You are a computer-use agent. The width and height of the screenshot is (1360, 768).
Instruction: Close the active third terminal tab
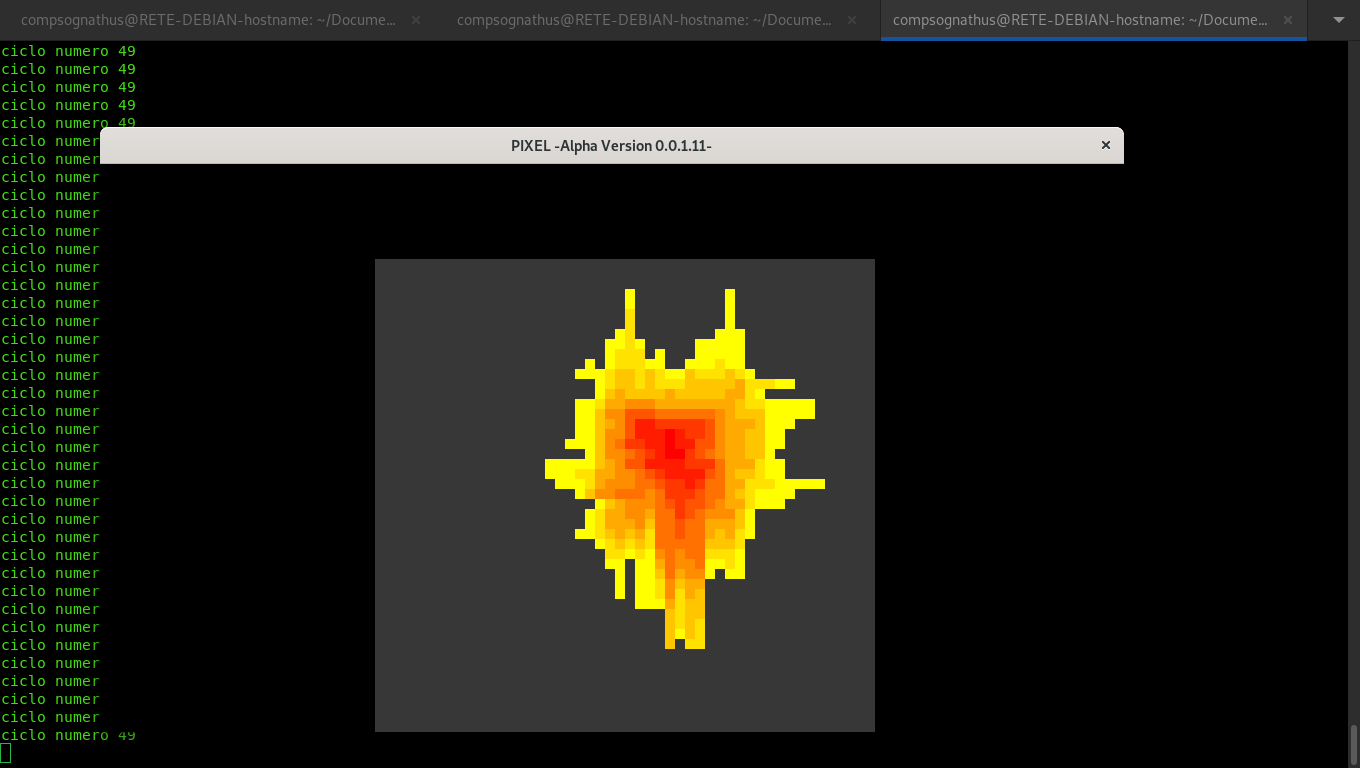1287,20
